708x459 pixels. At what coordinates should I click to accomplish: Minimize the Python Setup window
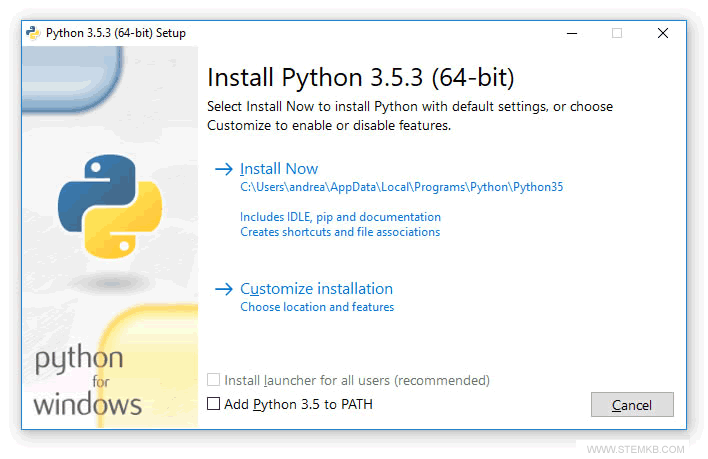(x=572, y=33)
